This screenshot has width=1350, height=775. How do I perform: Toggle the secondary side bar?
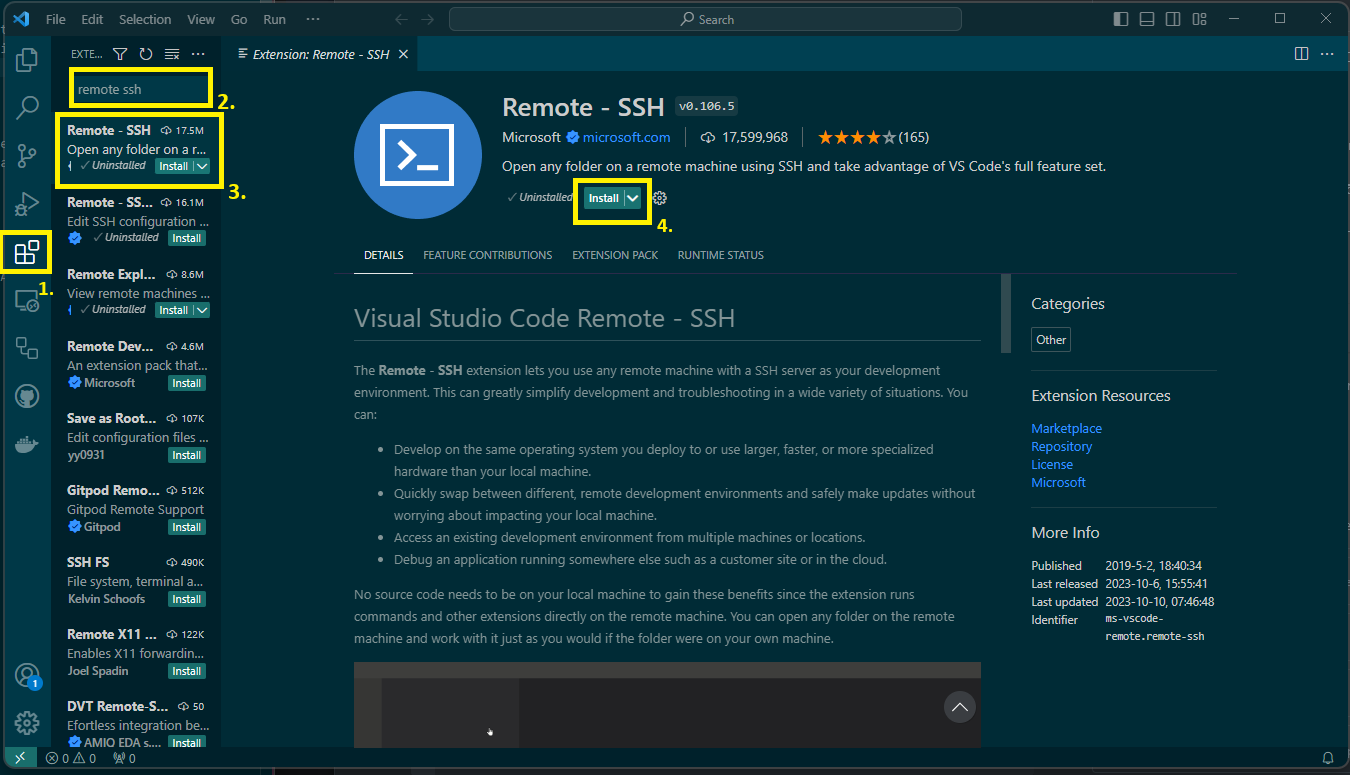1172,18
